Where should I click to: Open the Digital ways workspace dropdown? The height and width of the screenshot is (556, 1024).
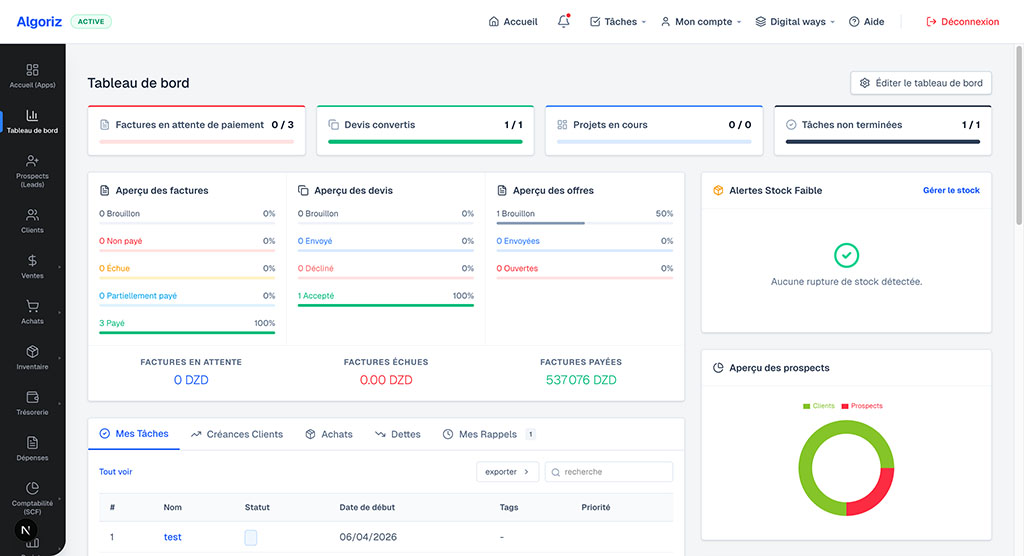795,22
